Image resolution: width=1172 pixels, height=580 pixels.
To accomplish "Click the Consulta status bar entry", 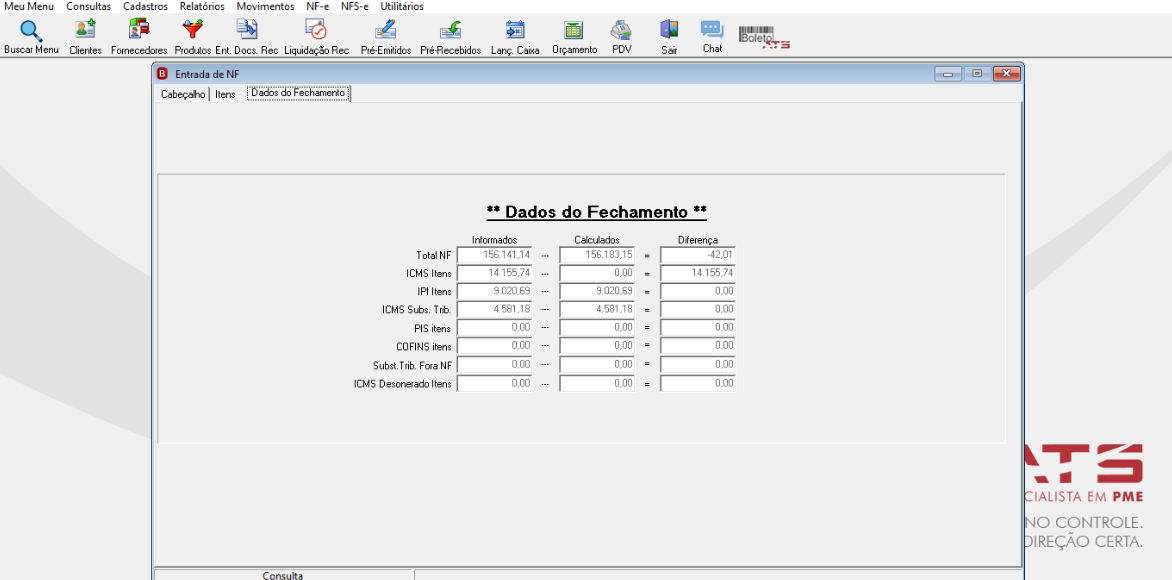I will tap(283, 576).
